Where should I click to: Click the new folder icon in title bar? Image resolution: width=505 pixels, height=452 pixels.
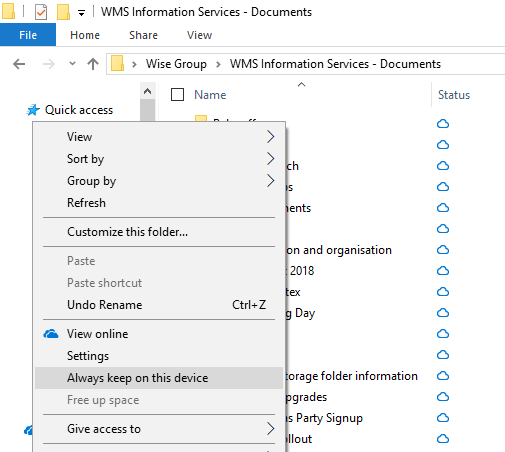point(63,12)
